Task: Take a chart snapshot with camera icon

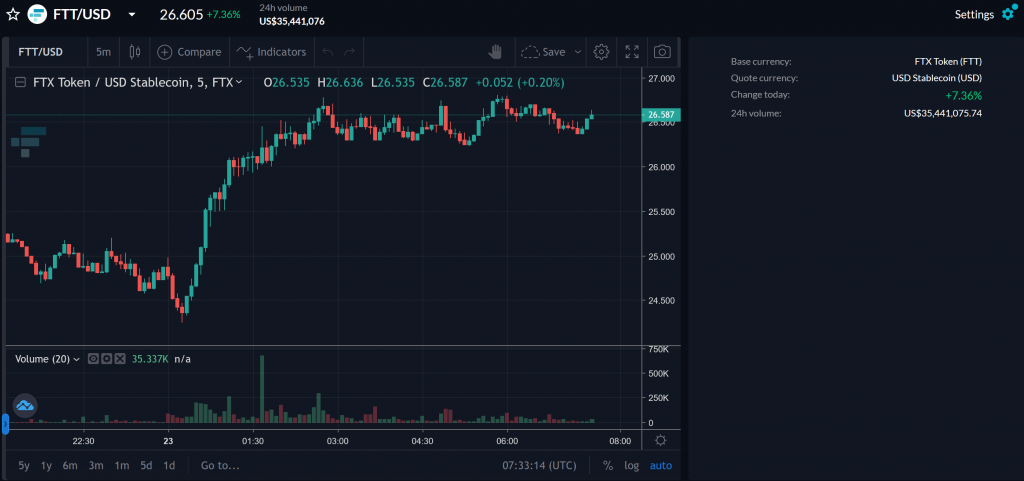Action: click(x=662, y=52)
